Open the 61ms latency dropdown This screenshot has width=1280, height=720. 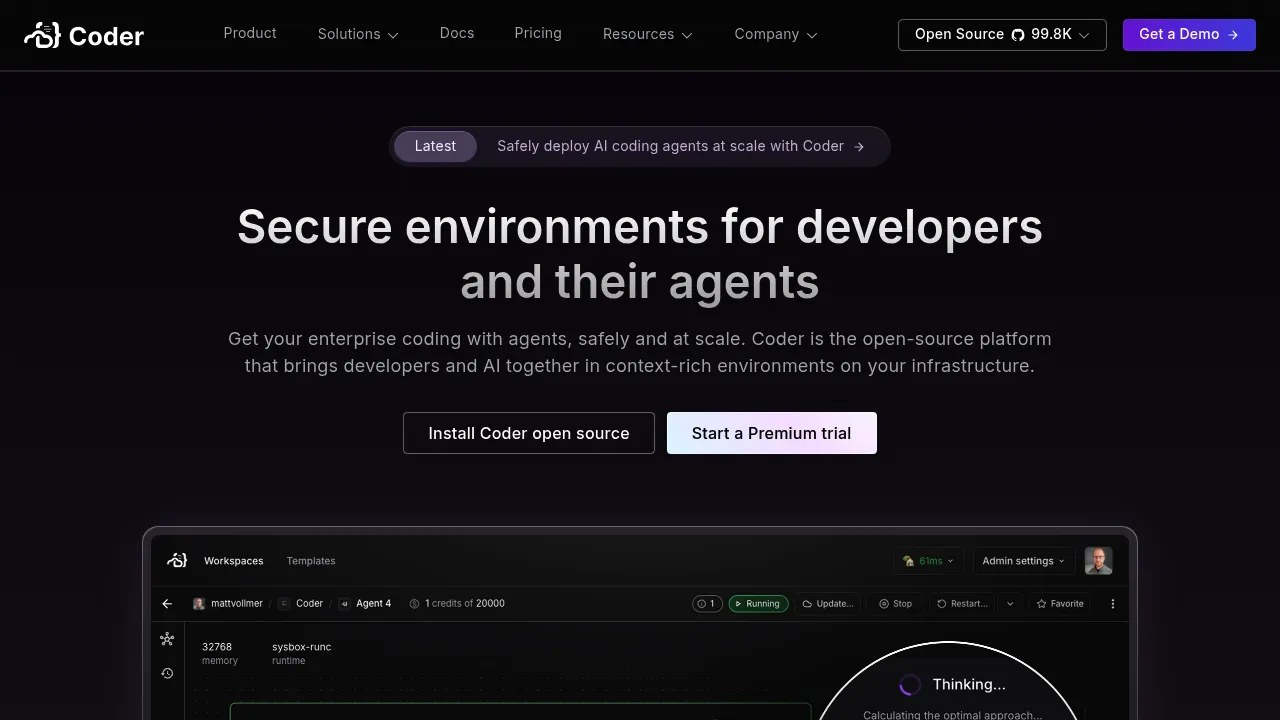click(929, 561)
